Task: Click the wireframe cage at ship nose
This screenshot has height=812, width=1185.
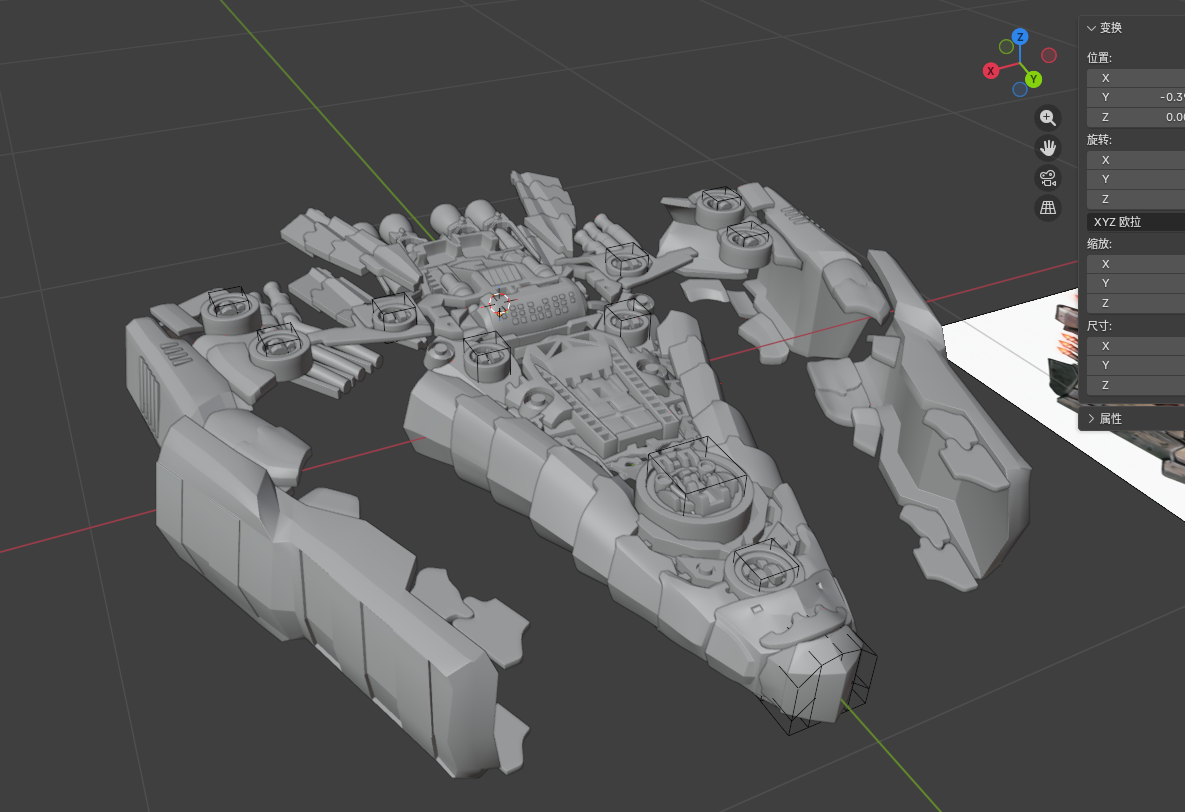Action: click(x=820, y=685)
